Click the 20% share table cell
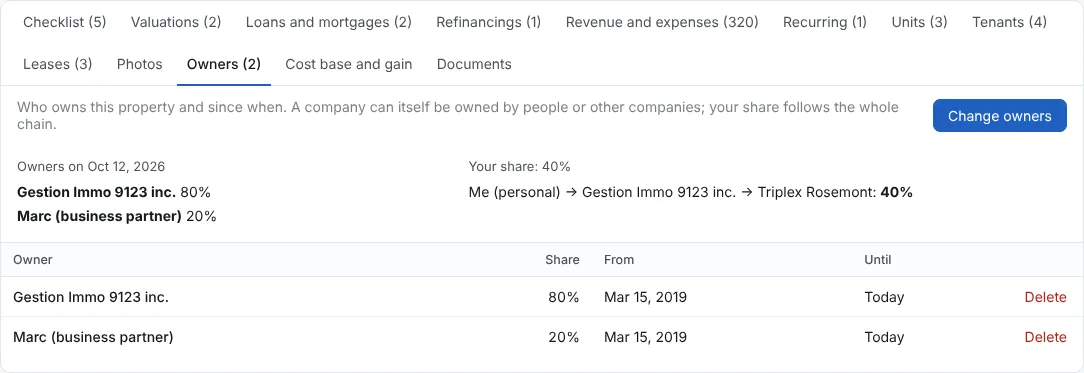The image size is (1084, 373). pos(563,337)
